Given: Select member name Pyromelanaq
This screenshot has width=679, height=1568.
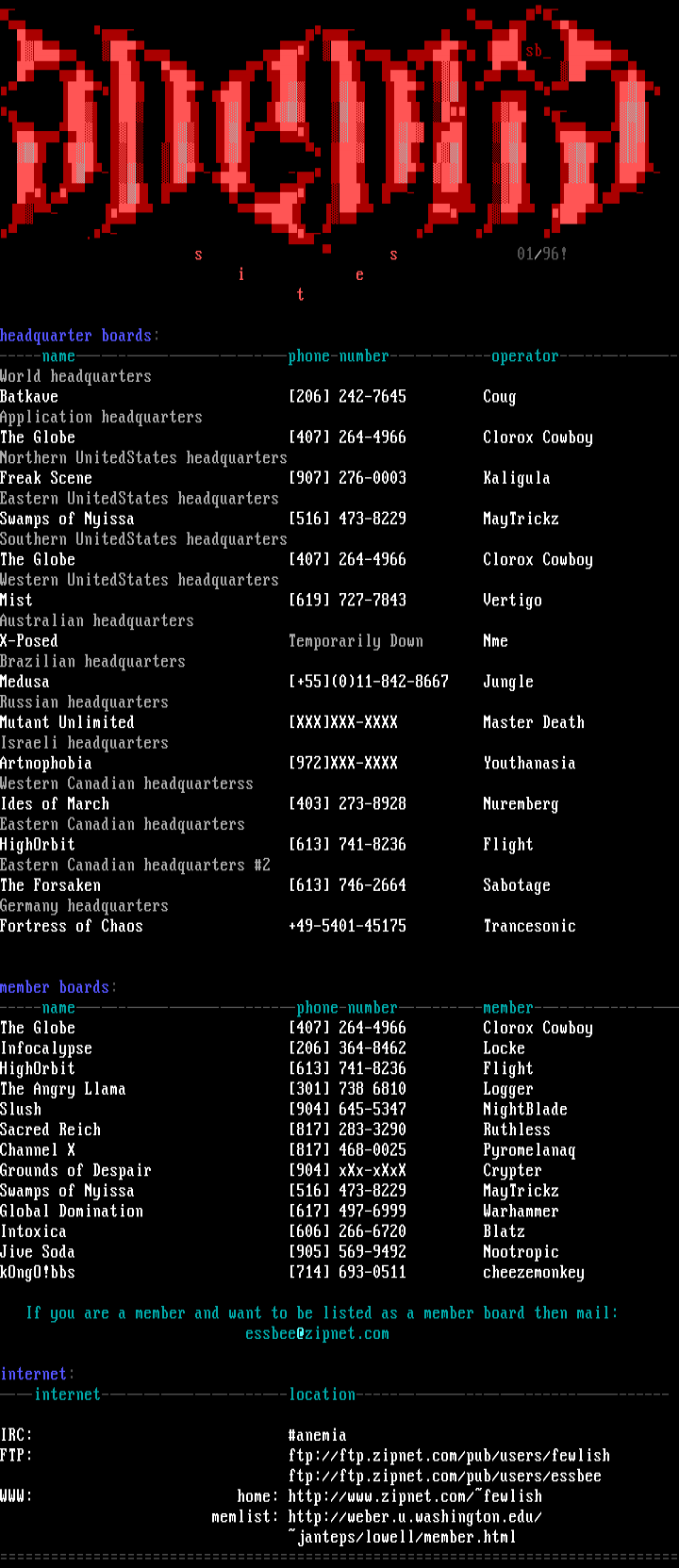Looking at the screenshot, I should [529, 1150].
